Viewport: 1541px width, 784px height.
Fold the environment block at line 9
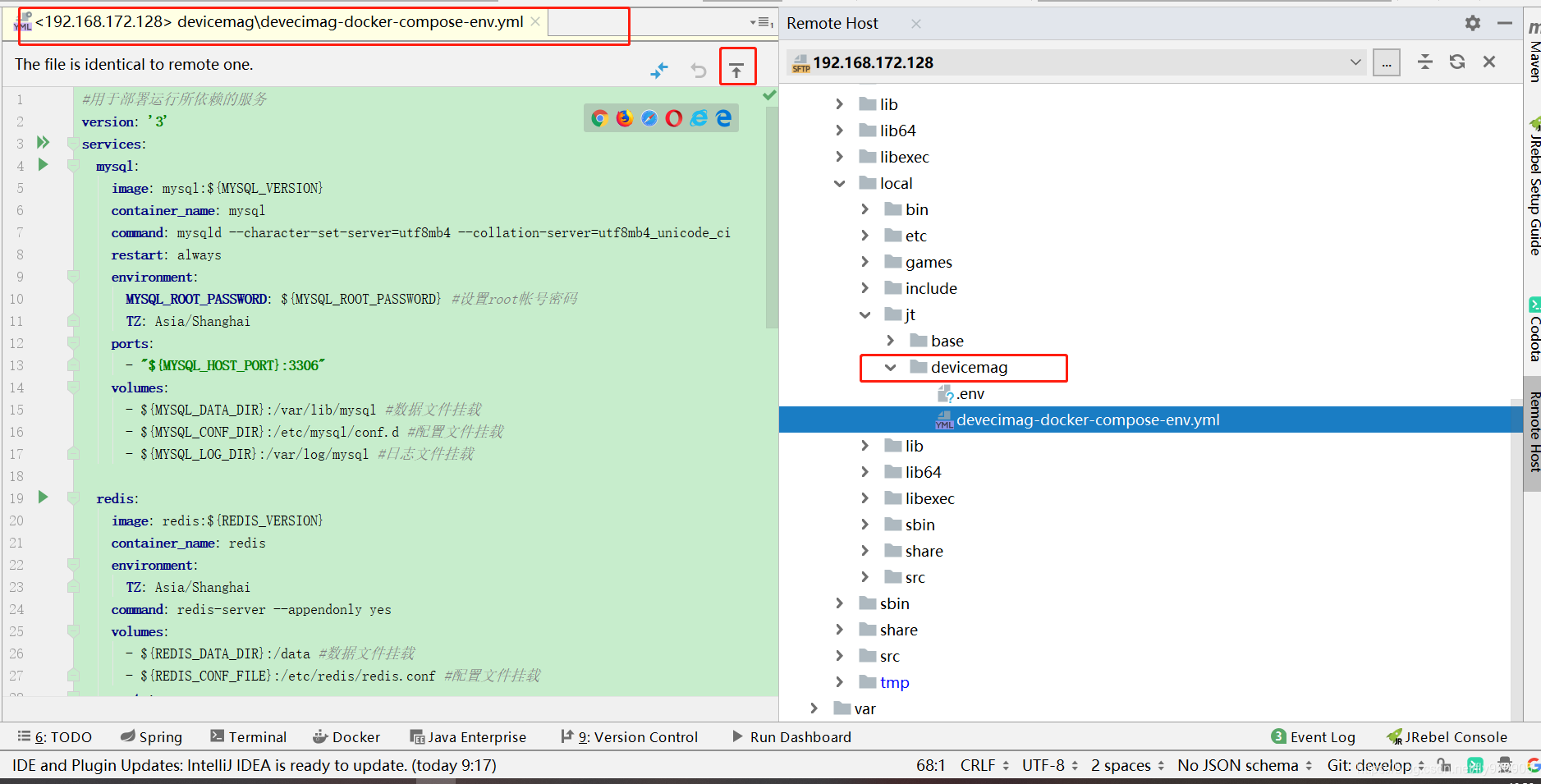pyautogui.click(x=73, y=277)
